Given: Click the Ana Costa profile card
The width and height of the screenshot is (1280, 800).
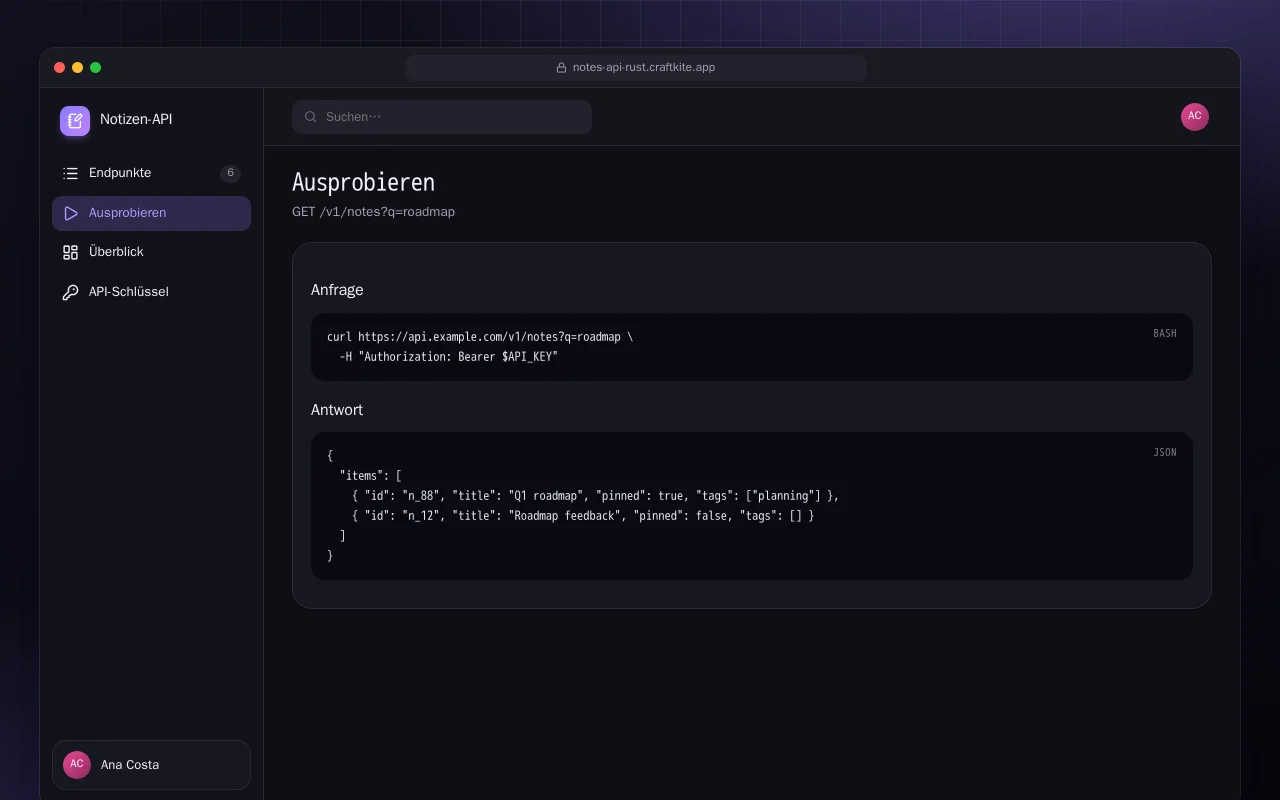Looking at the screenshot, I should [151, 765].
